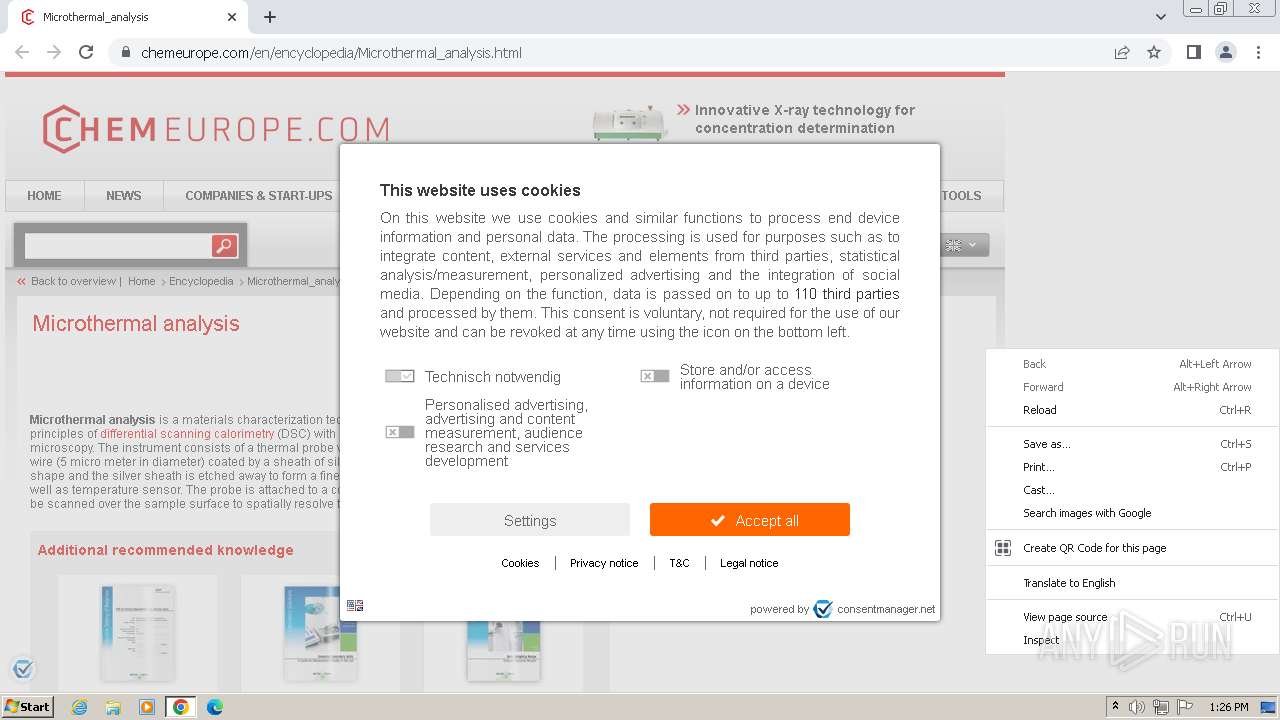Choose Cast... from context menu
1280x720 pixels.
pos(1132,490)
